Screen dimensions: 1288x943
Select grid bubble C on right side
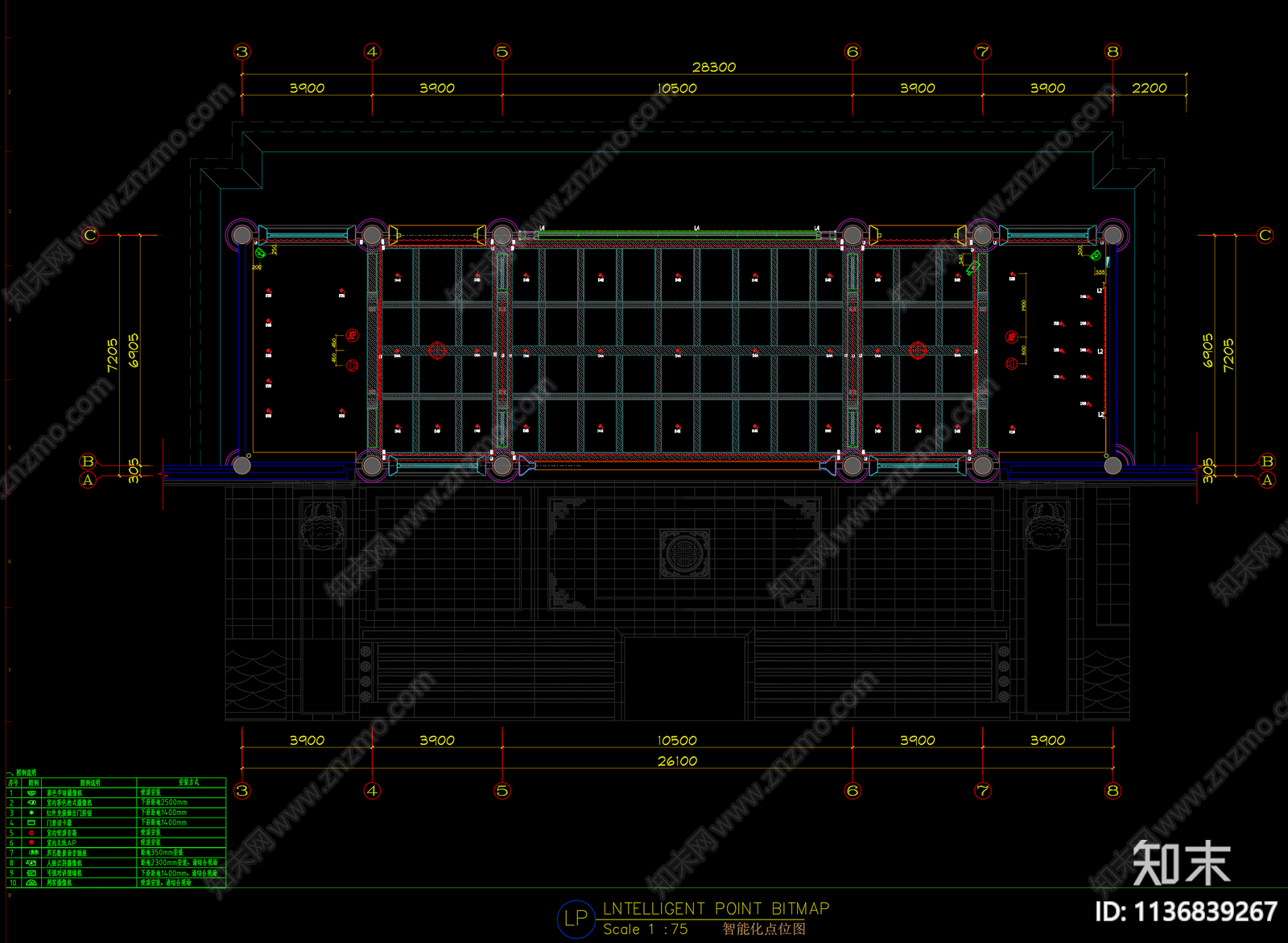[1265, 235]
